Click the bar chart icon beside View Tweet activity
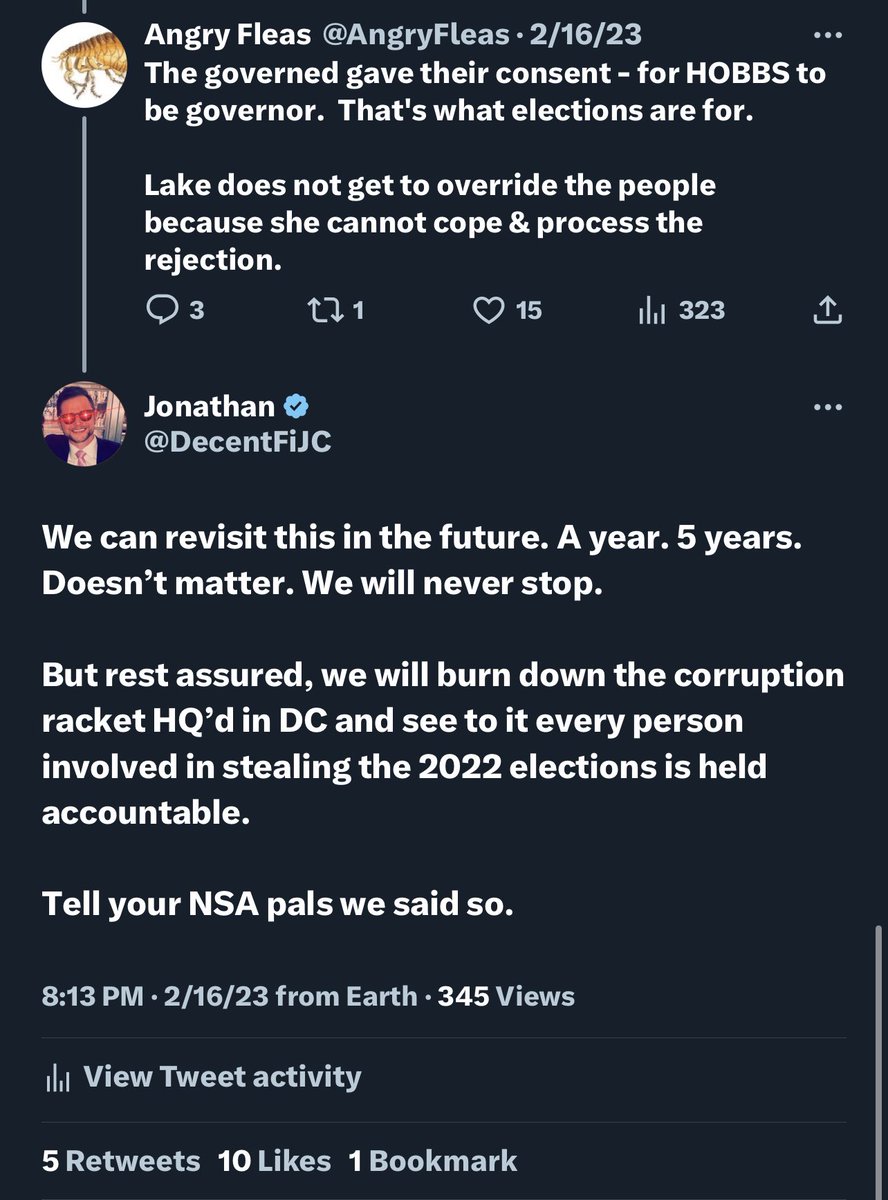 pyautogui.click(x=58, y=1077)
